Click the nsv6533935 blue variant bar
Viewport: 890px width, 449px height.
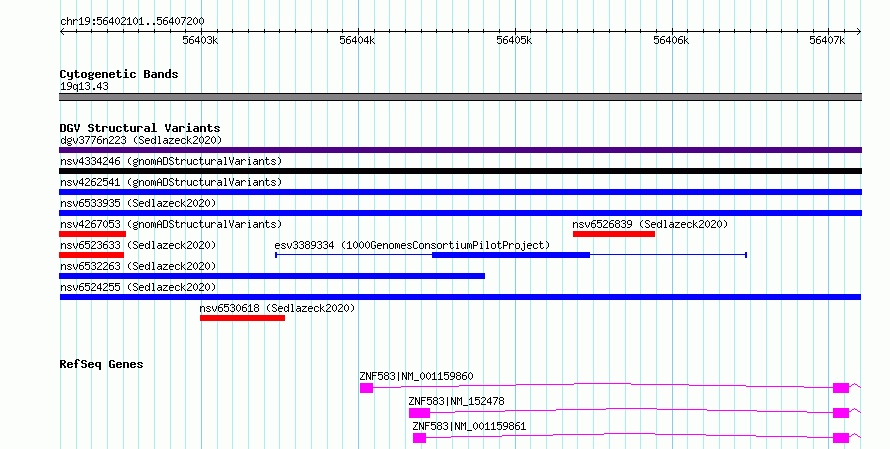(460, 213)
